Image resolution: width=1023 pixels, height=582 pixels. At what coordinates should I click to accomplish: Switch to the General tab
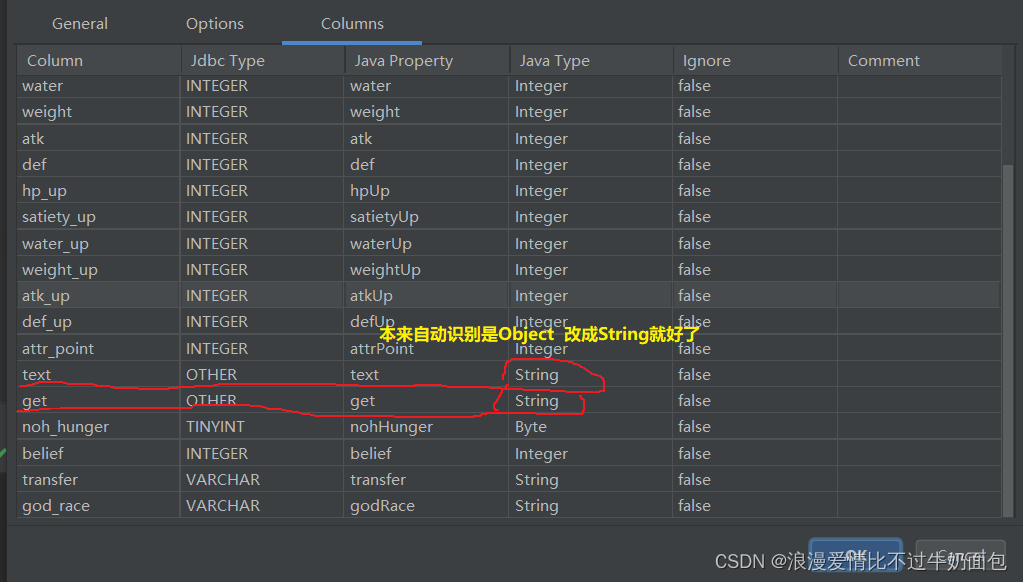(80, 23)
